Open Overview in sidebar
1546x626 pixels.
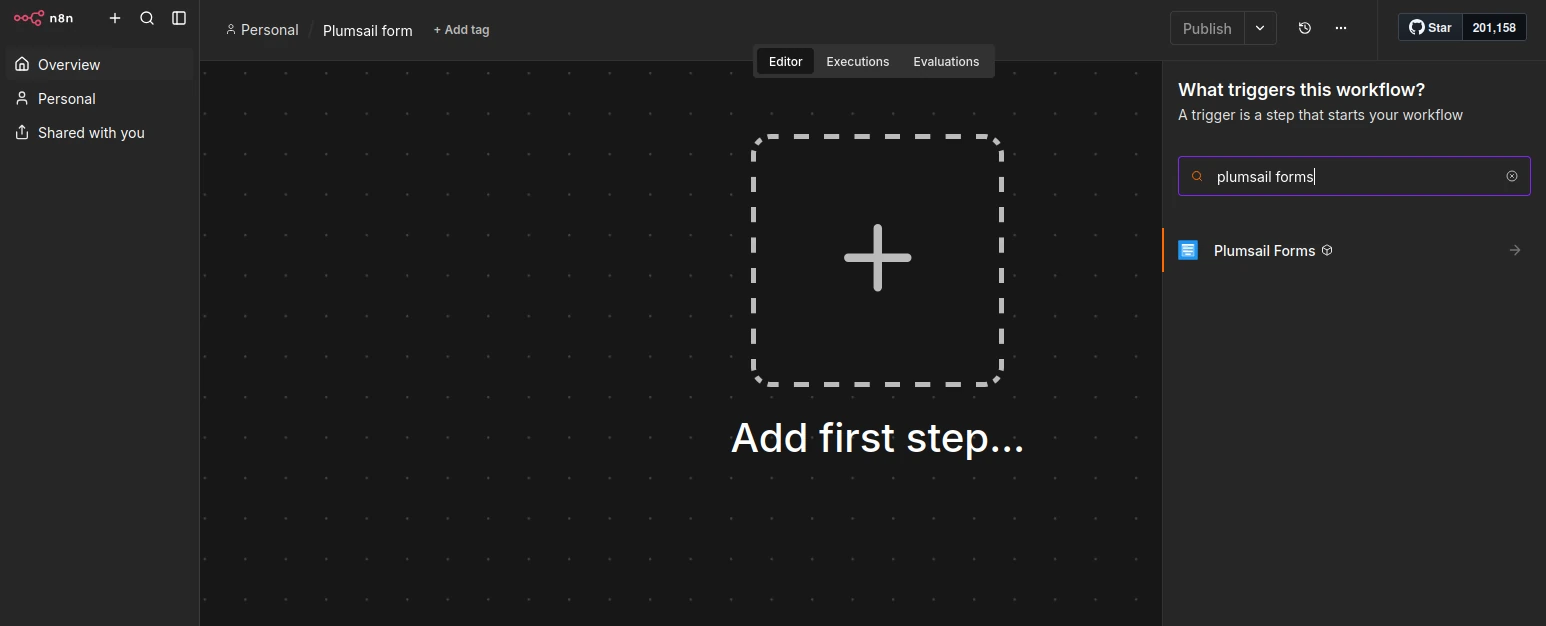click(x=100, y=64)
